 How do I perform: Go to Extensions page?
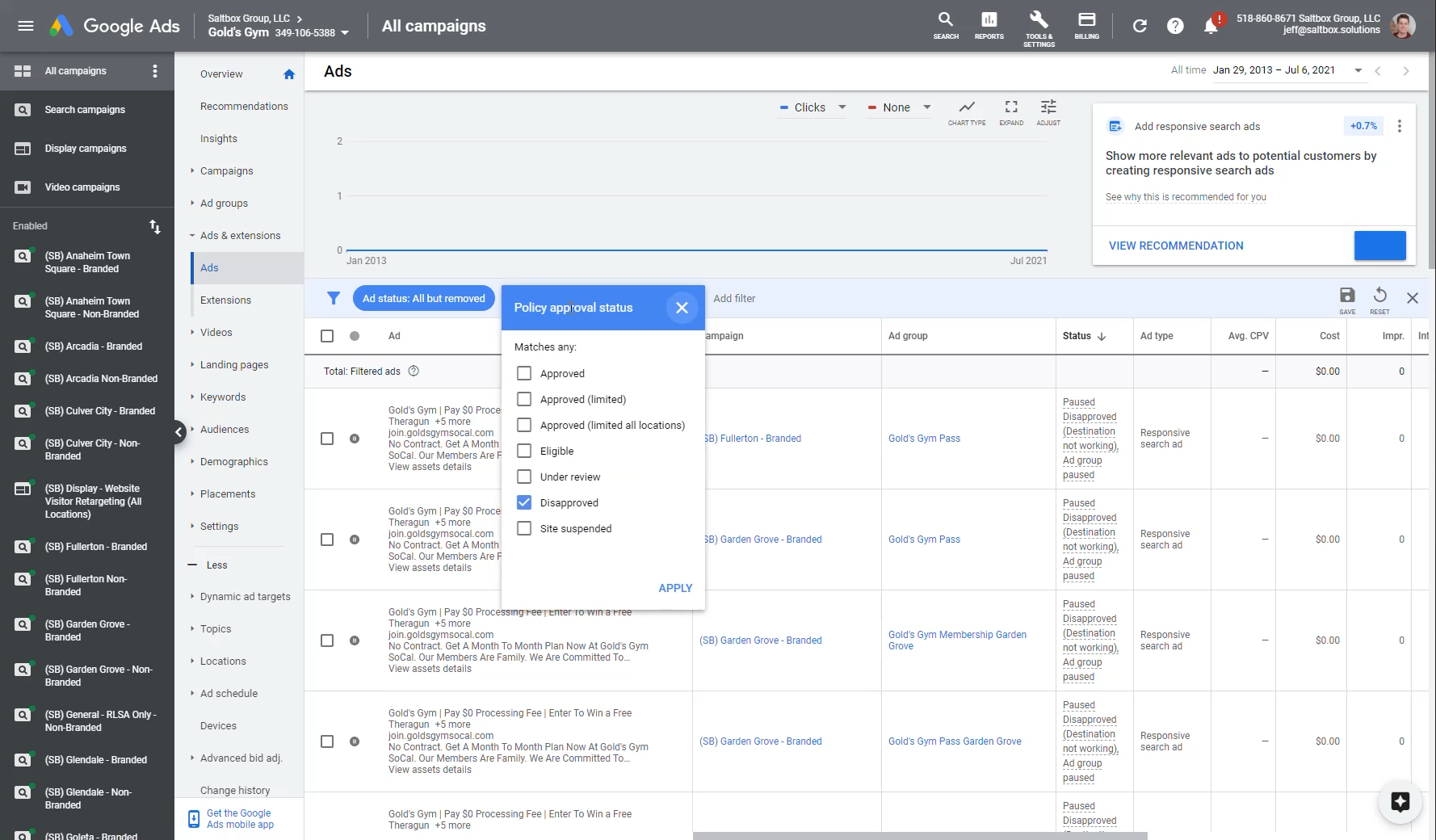(x=225, y=300)
